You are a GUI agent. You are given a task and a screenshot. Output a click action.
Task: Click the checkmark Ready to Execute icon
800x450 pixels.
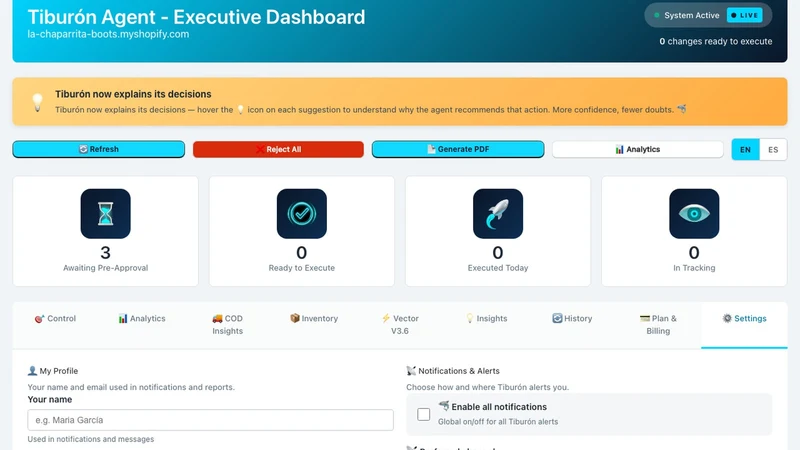tap(302, 214)
